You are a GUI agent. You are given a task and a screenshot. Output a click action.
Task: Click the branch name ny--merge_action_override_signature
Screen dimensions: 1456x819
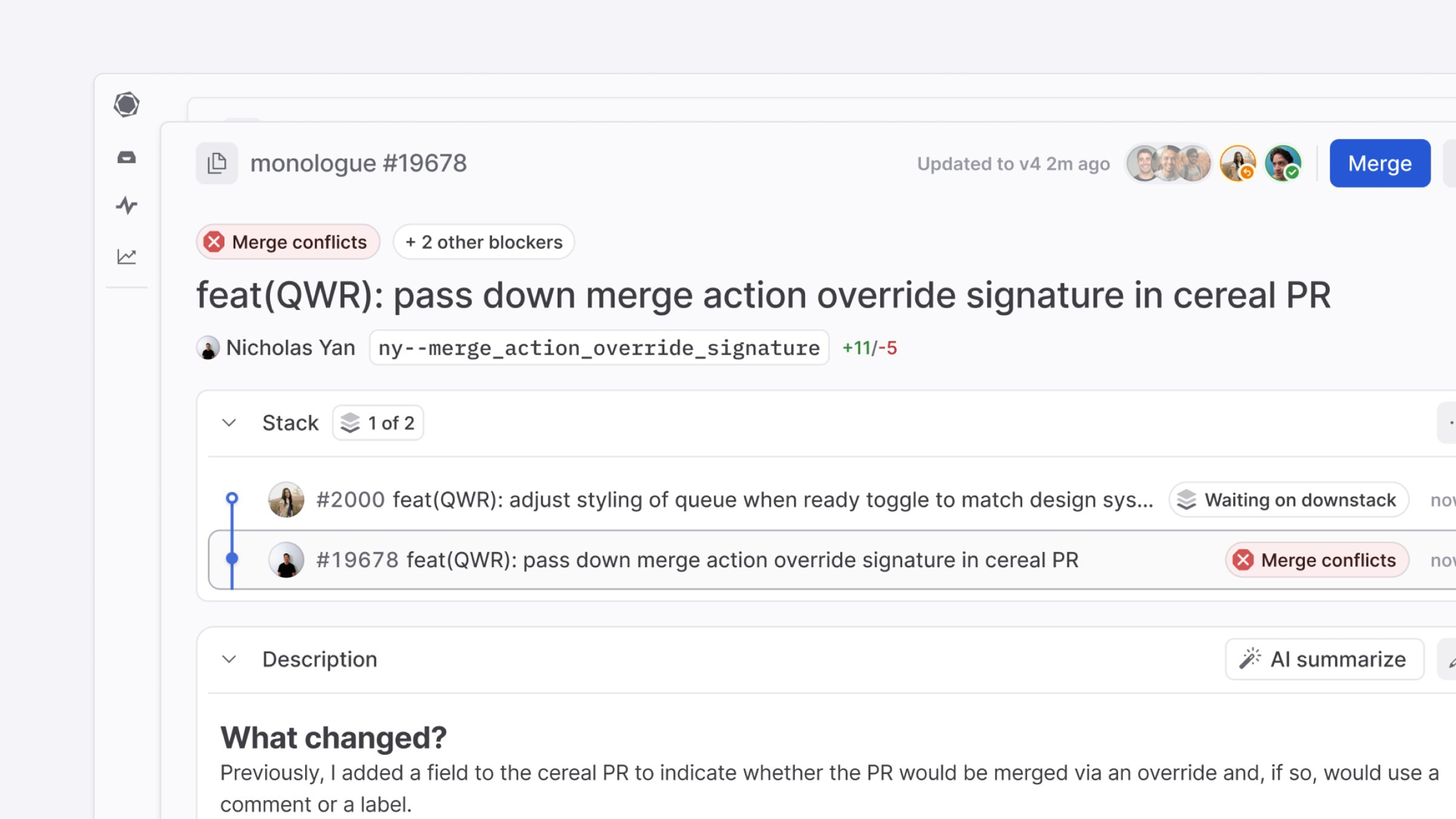click(x=598, y=348)
